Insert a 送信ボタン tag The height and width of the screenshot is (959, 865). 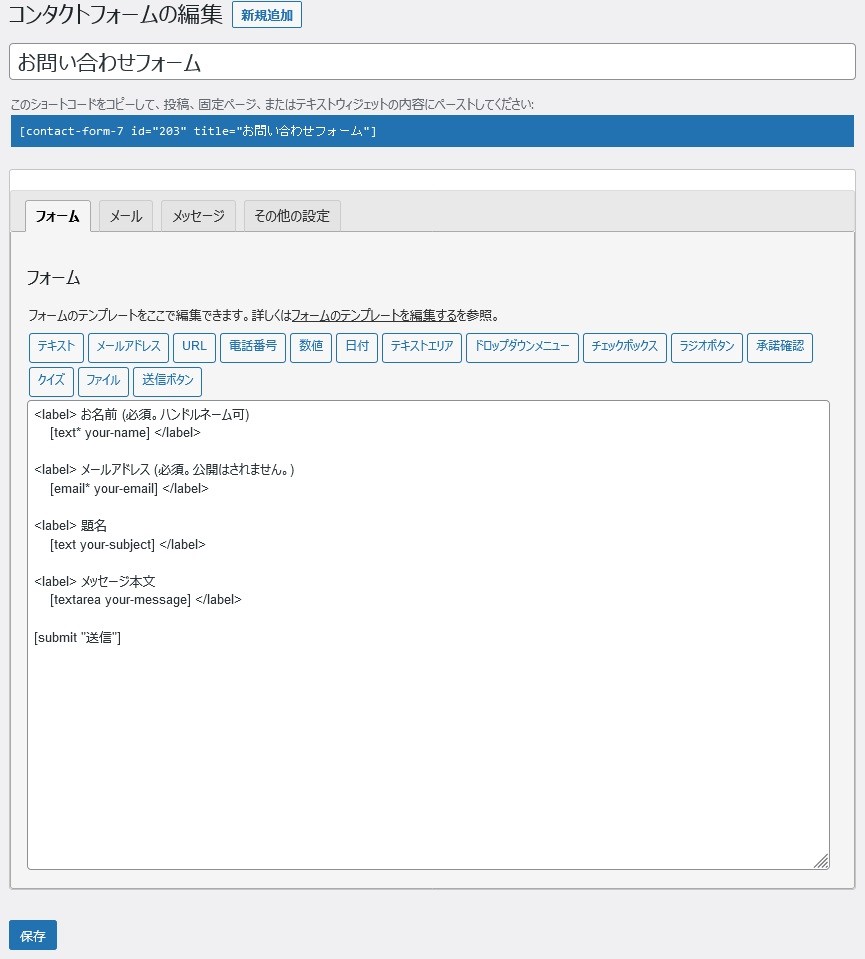coord(168,382)
